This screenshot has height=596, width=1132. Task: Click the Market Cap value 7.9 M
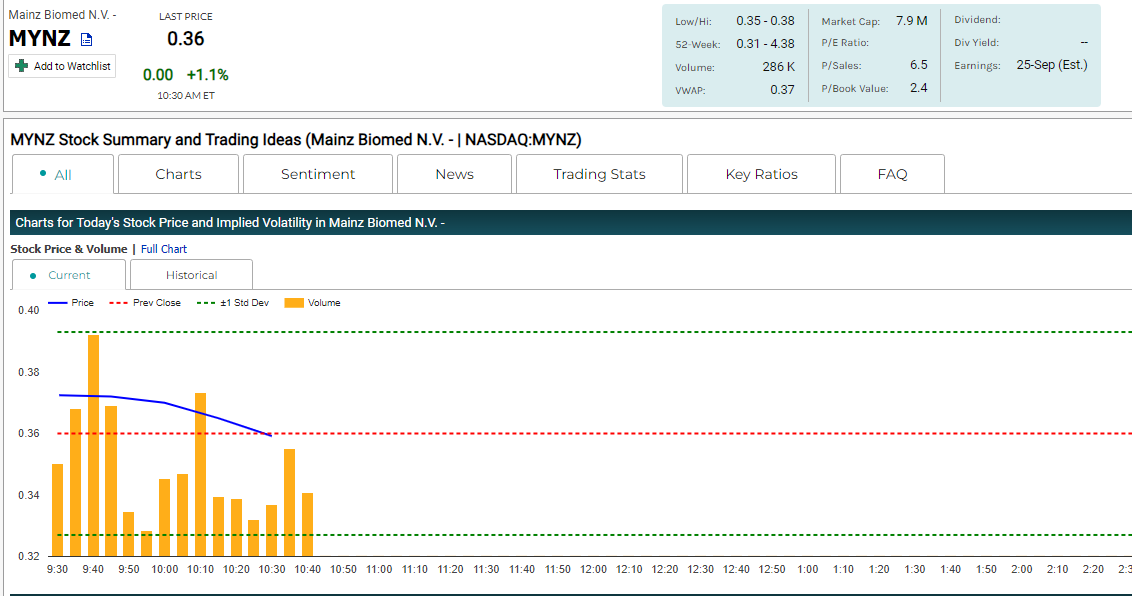[x=912, y=21]
